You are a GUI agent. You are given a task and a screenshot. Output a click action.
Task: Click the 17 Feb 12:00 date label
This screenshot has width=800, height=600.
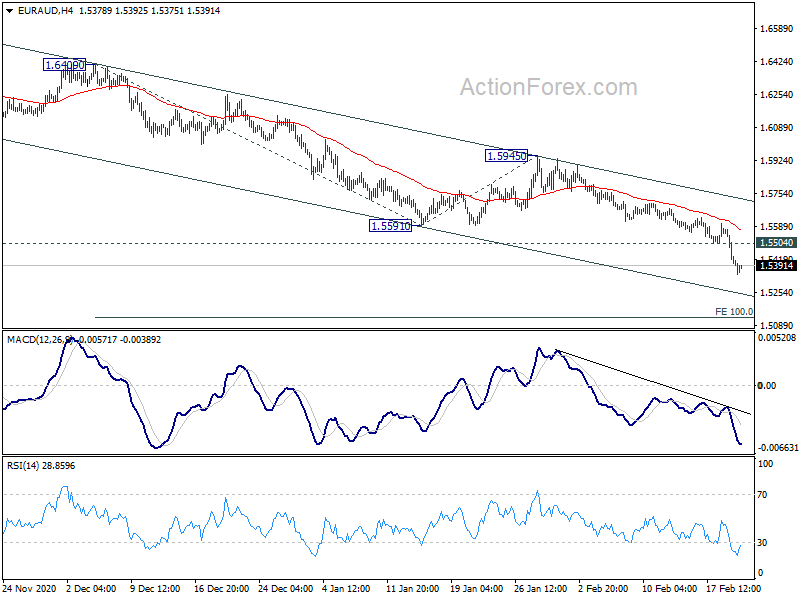click(x=733, y=588)
